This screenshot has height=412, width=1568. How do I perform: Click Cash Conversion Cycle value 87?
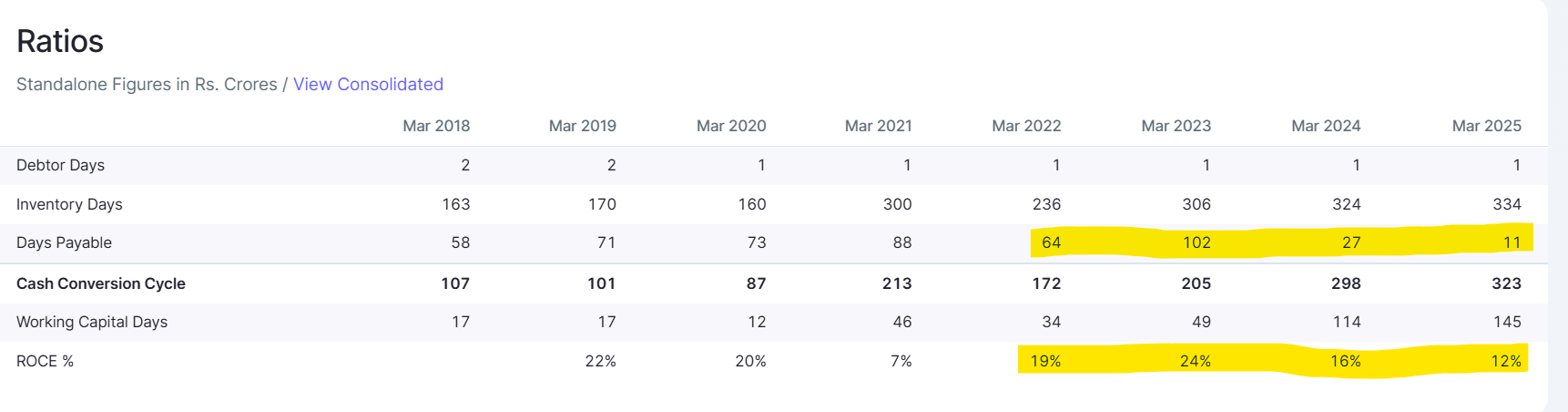(756, 283)
